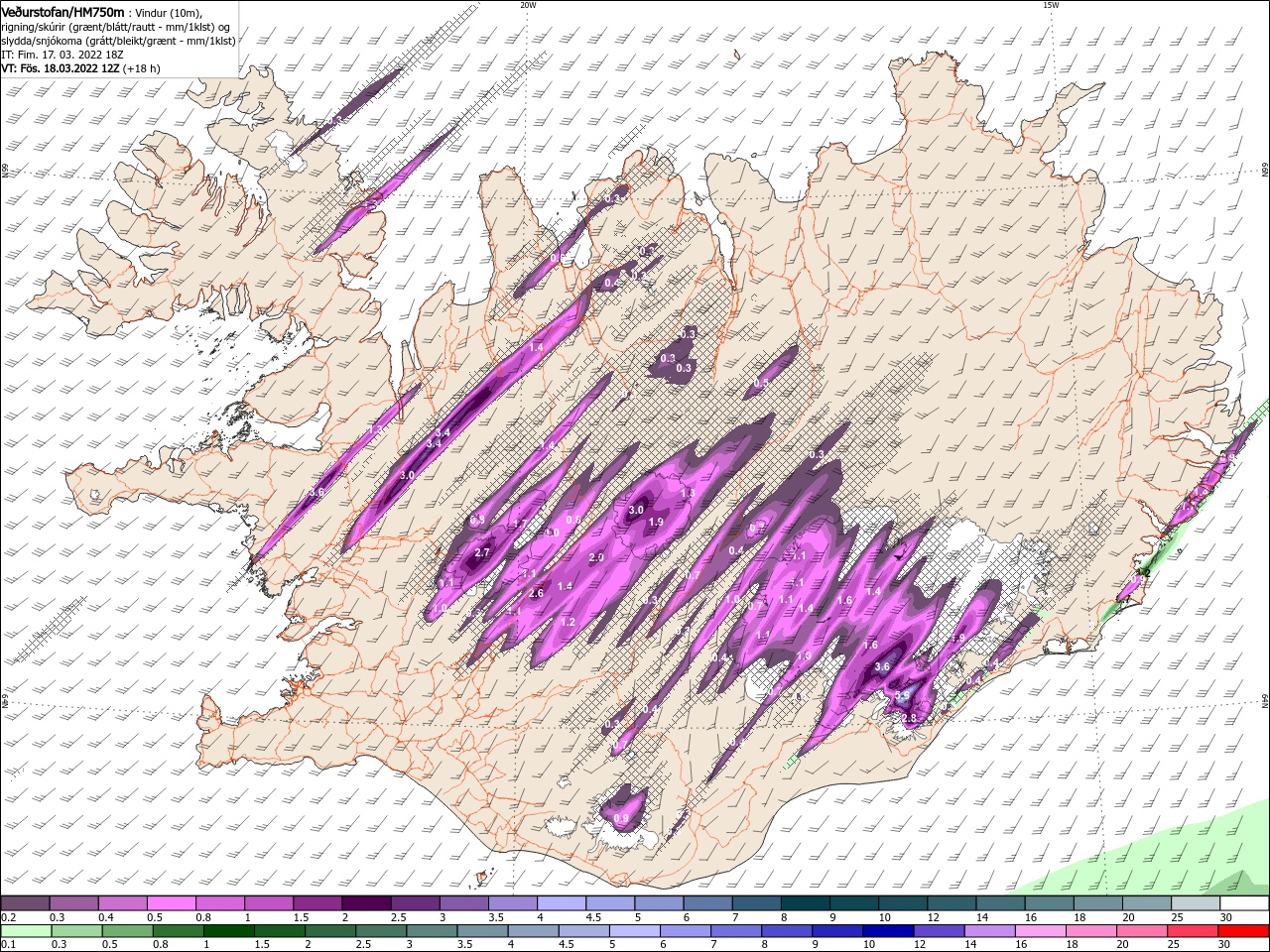1270x952 pixels.
Task: Click the palest green rain swatch labeled 0.1
Action: (26, 931)
